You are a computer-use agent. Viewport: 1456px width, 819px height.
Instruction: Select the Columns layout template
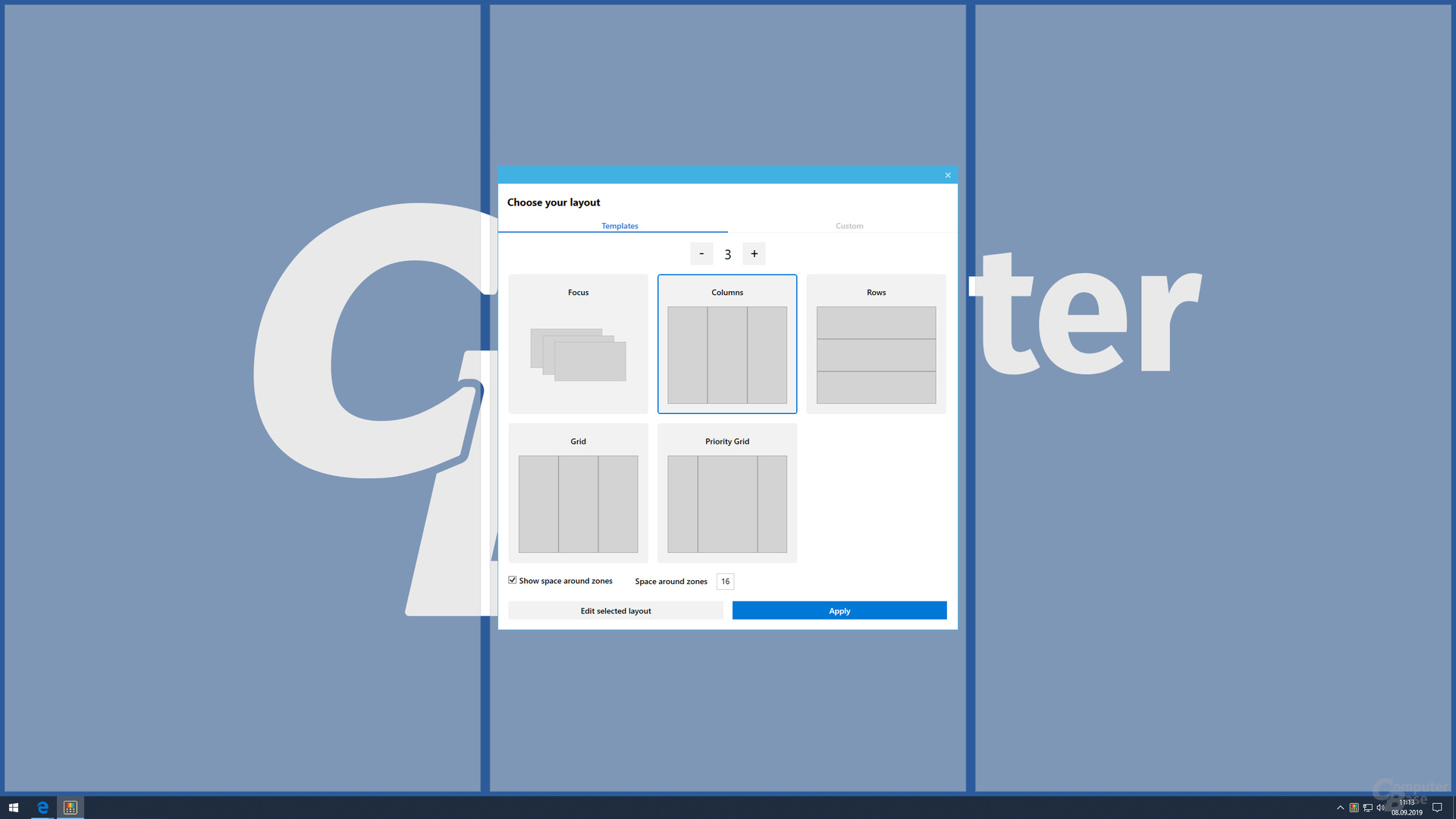coord(726,344)
